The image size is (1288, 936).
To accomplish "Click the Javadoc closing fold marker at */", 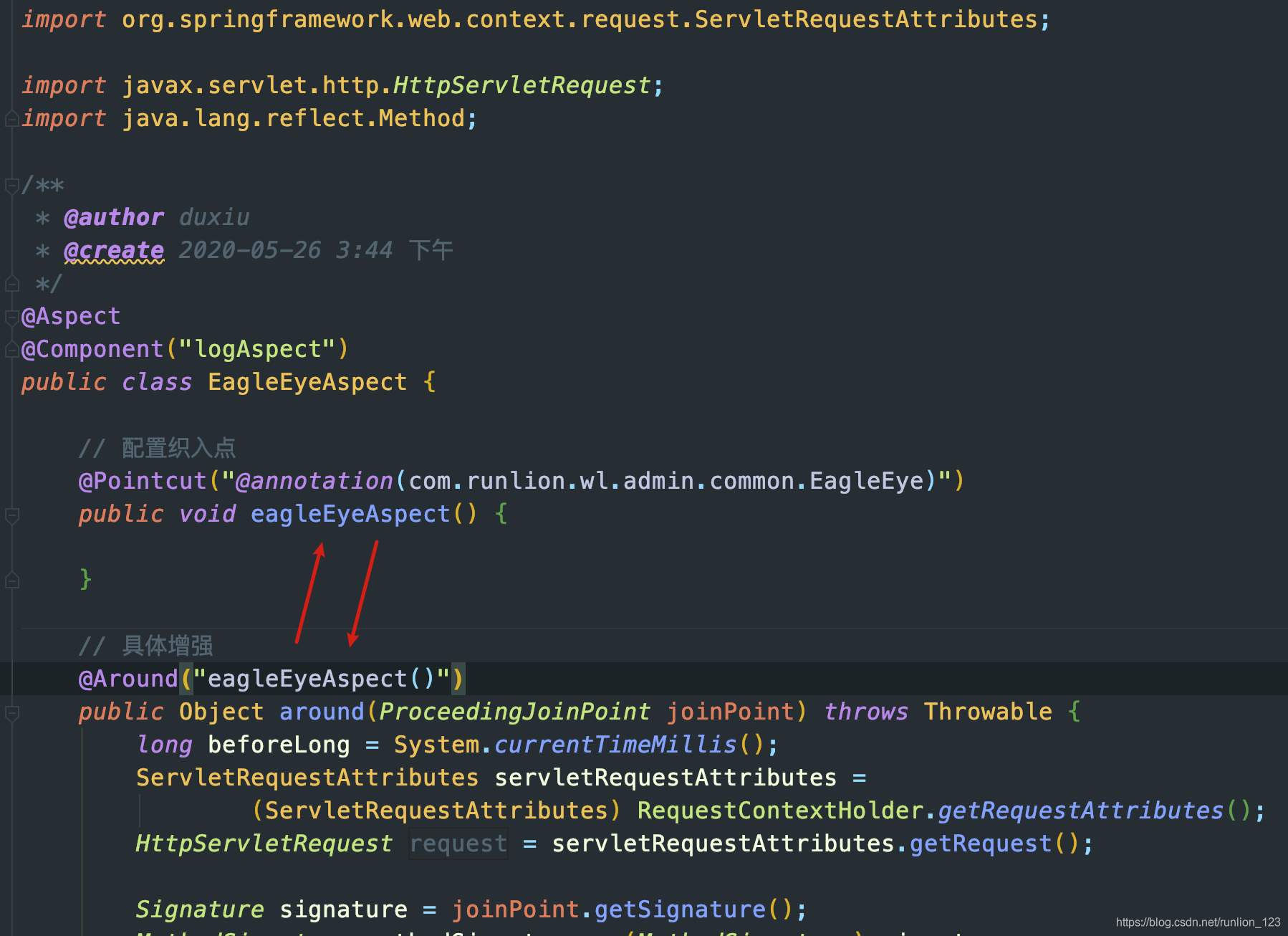I will coord(11,284).
